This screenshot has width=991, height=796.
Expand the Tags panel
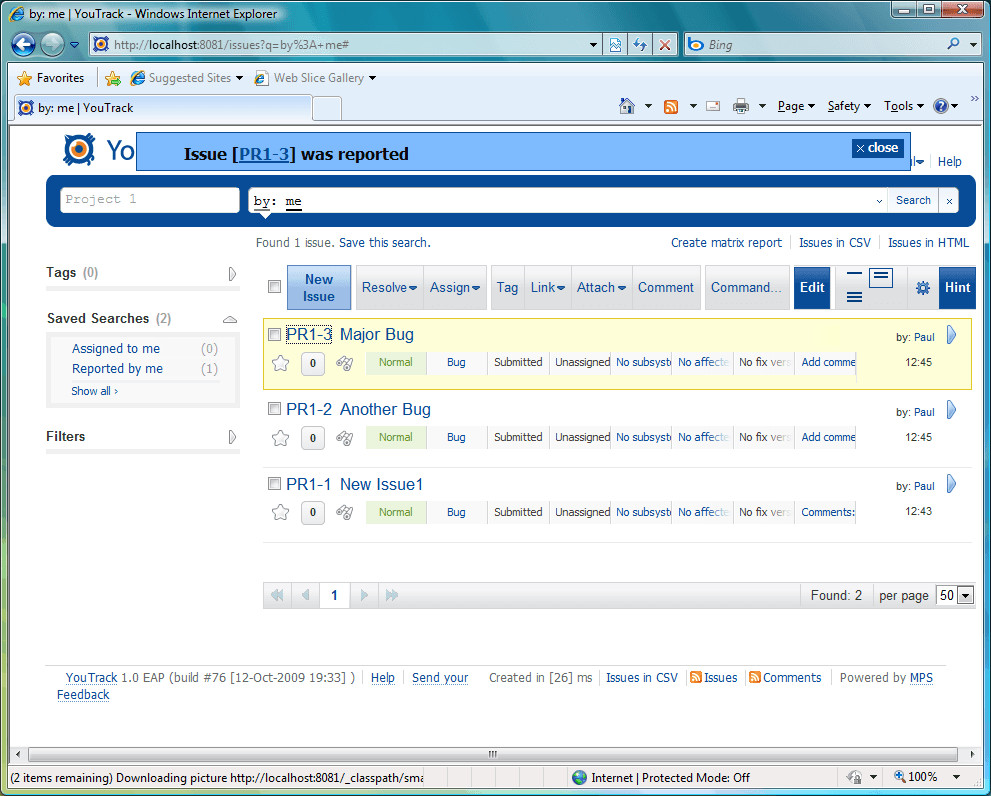point(232,274)
